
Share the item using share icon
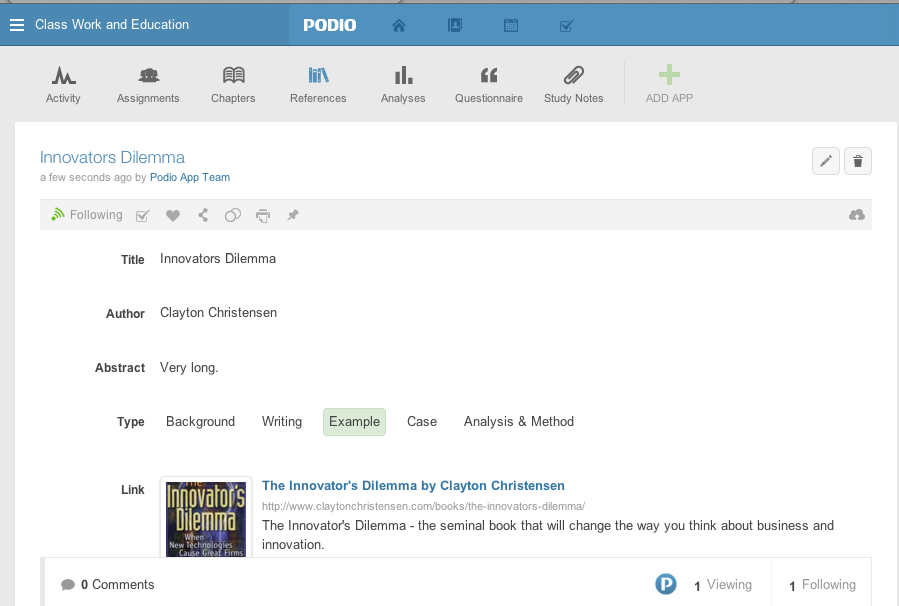point(203,215)
